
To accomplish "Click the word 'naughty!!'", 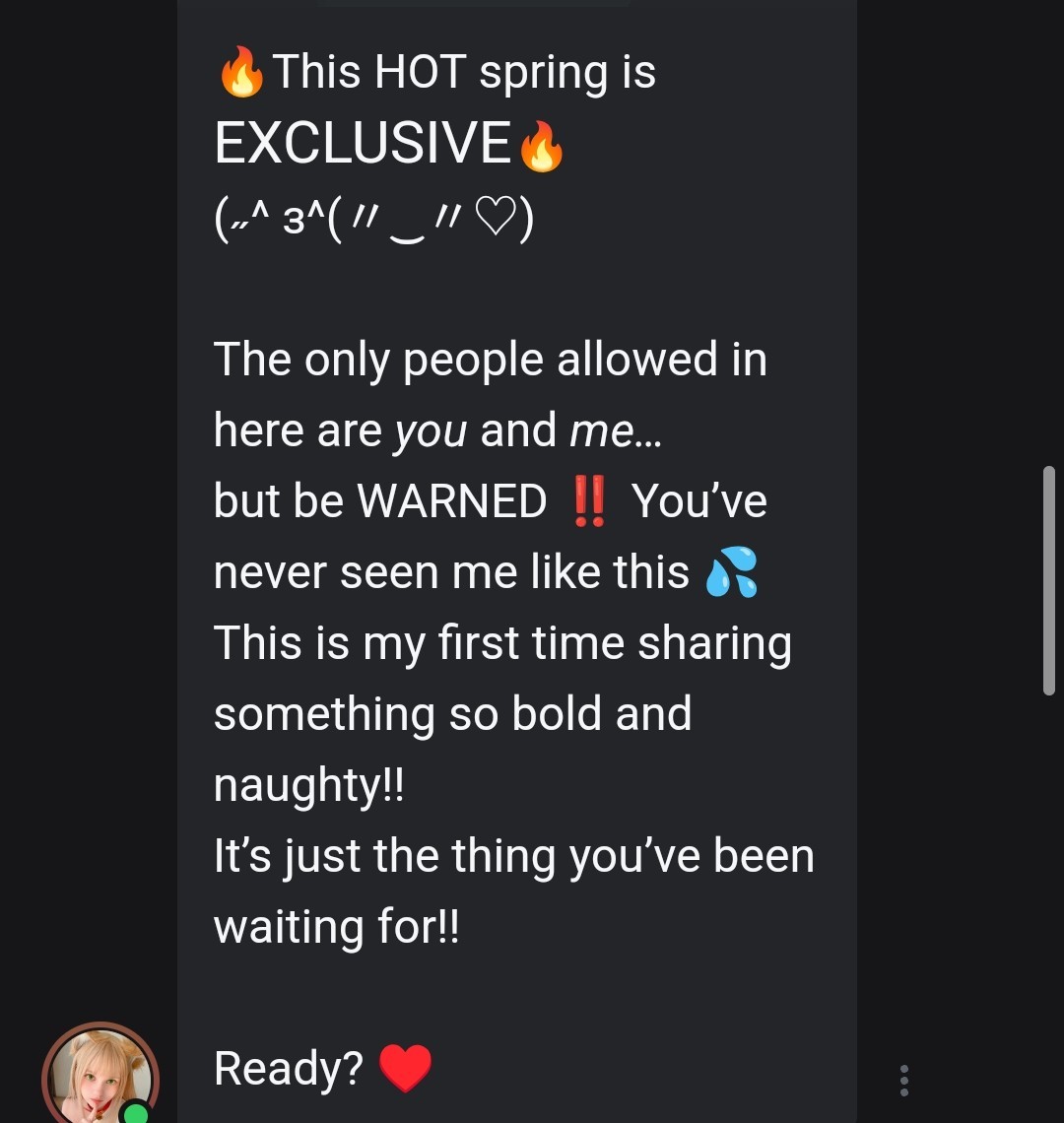I will click(308, 785).
